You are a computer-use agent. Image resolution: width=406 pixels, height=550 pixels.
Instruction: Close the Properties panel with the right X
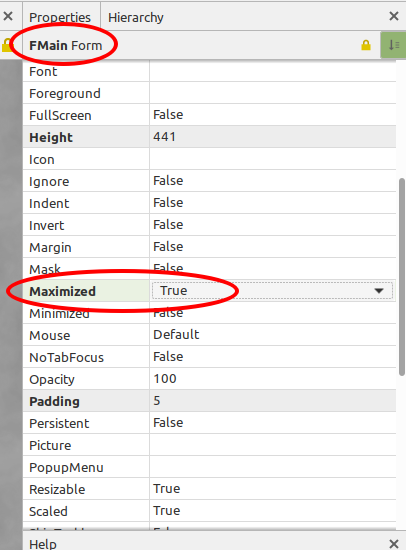pos(394,16)
